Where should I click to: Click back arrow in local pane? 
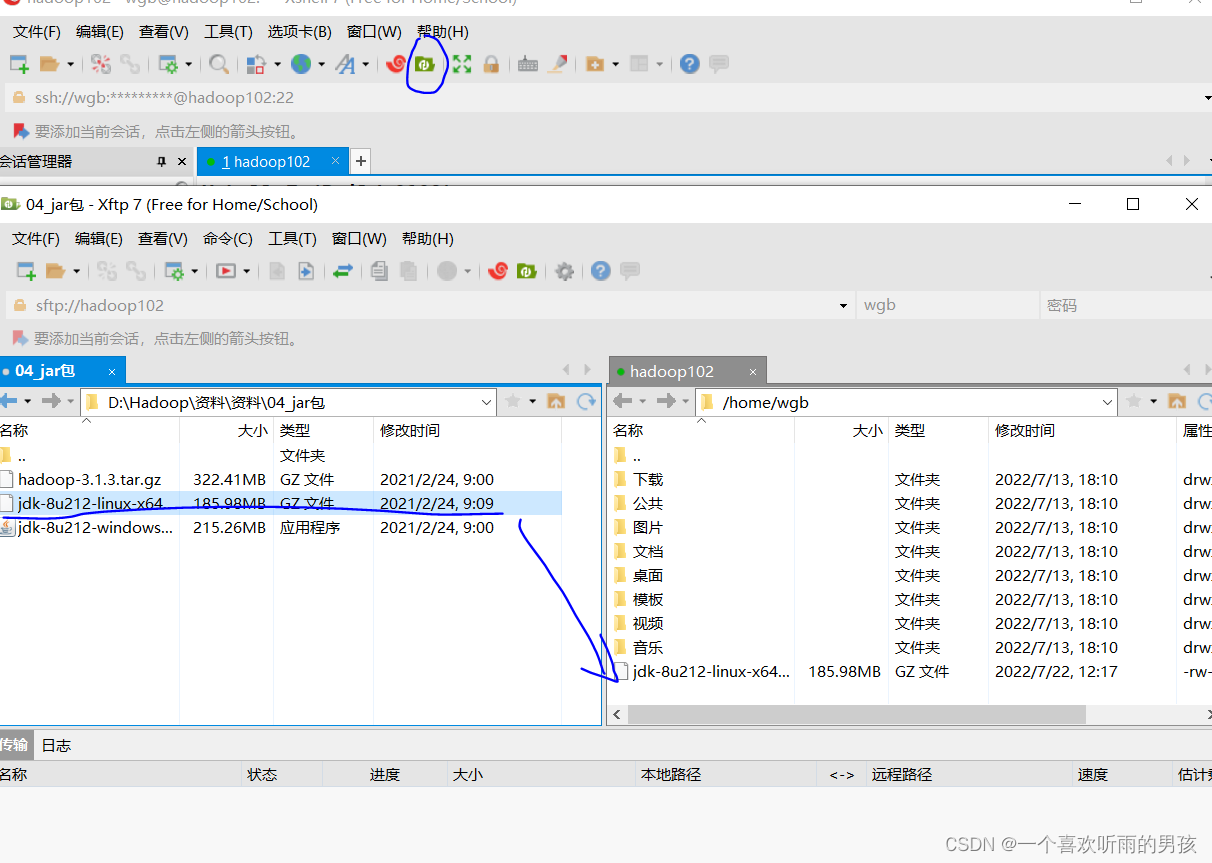coord(9,401)
